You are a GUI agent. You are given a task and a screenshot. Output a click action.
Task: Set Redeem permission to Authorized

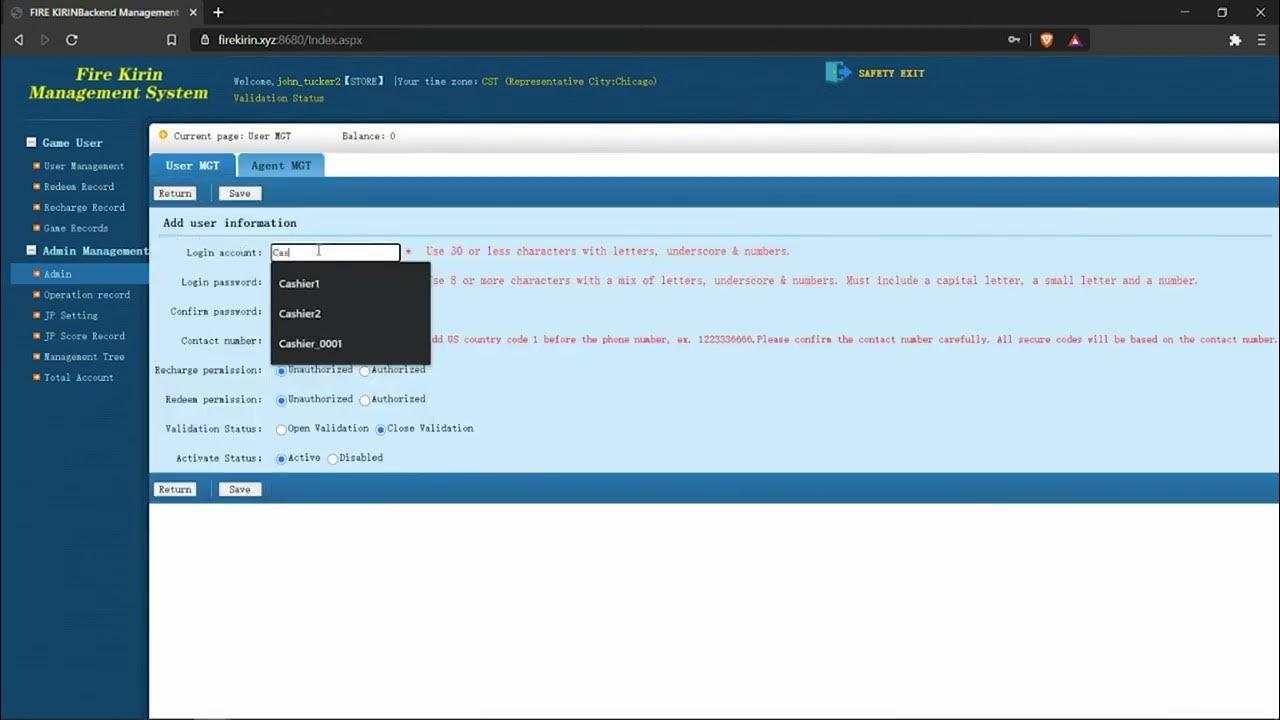click(x=365, y=400)
